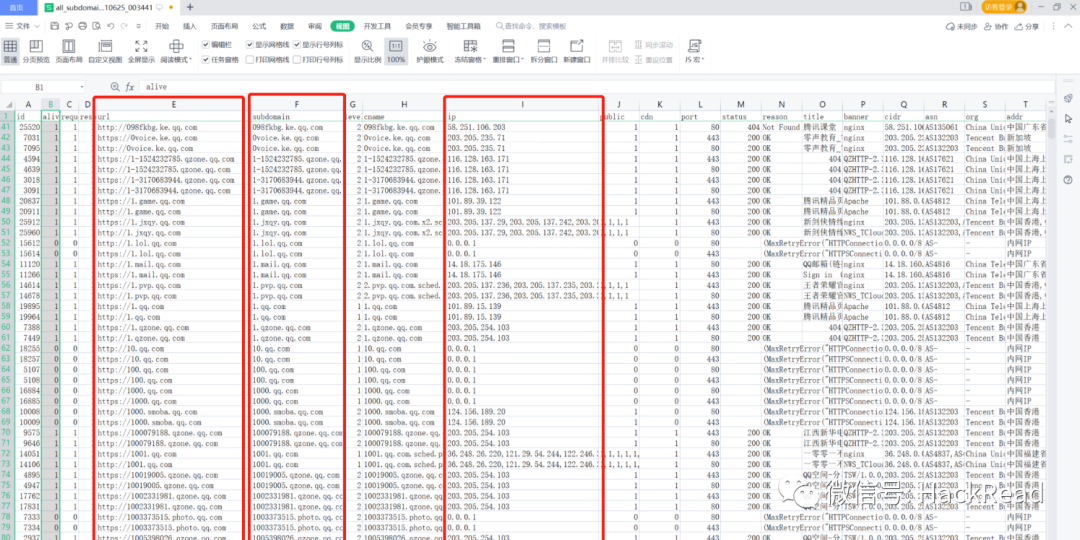Undo the last action
The height and width of the screenshot is (540, 1080).
tap(110, 26)
